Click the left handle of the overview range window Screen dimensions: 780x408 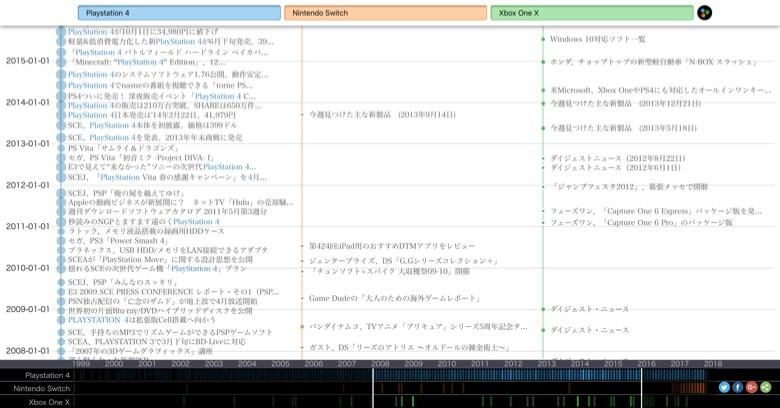[x=373, y=388]
